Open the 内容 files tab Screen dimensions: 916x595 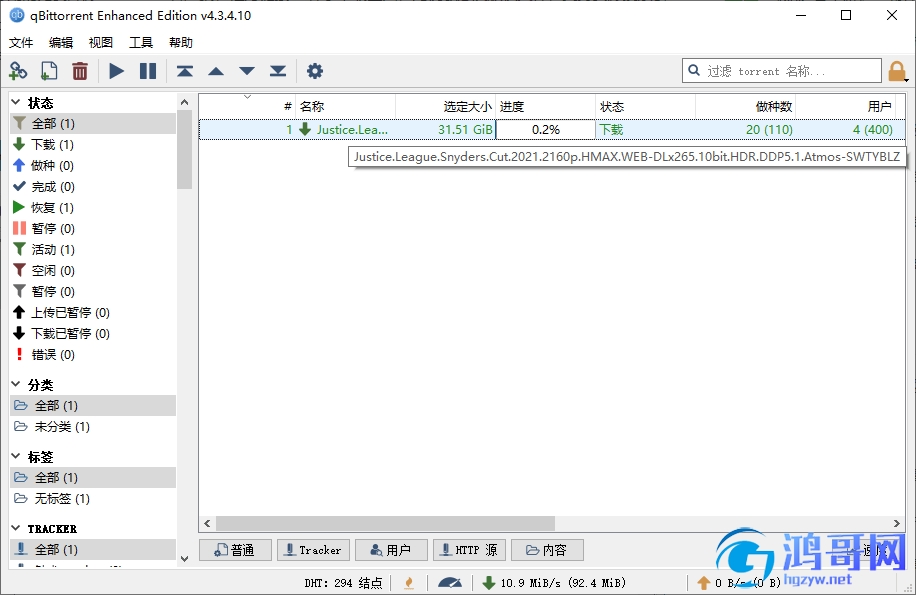point(547,550)
